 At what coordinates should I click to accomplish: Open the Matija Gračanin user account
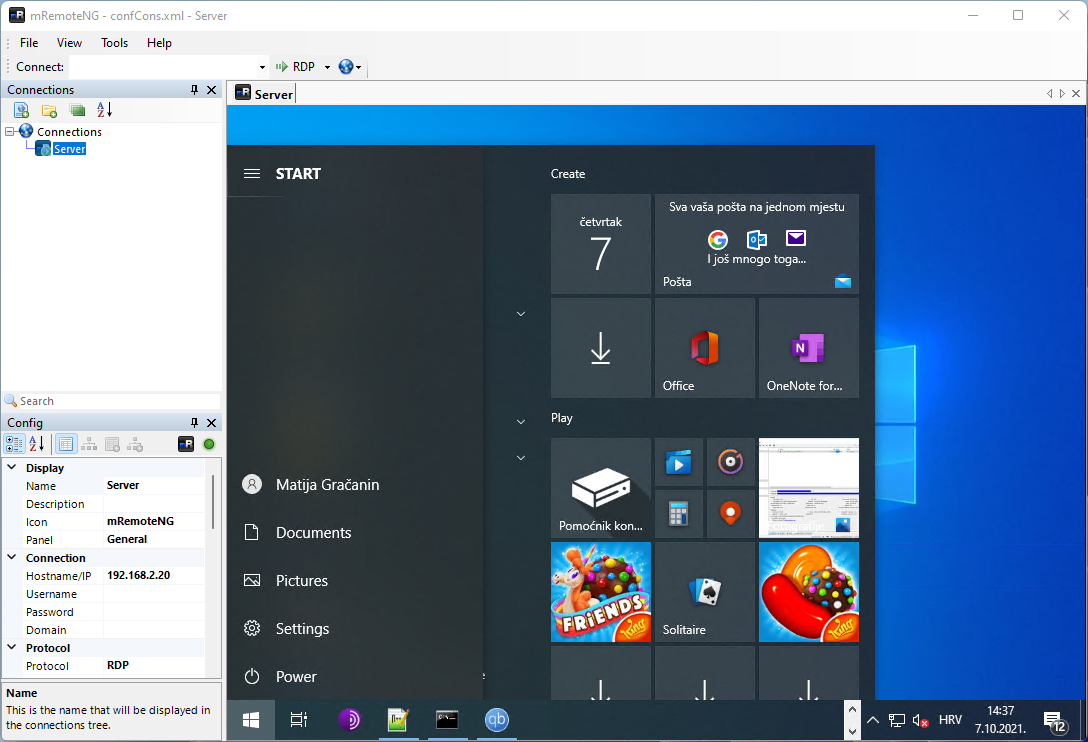[310, 484]
